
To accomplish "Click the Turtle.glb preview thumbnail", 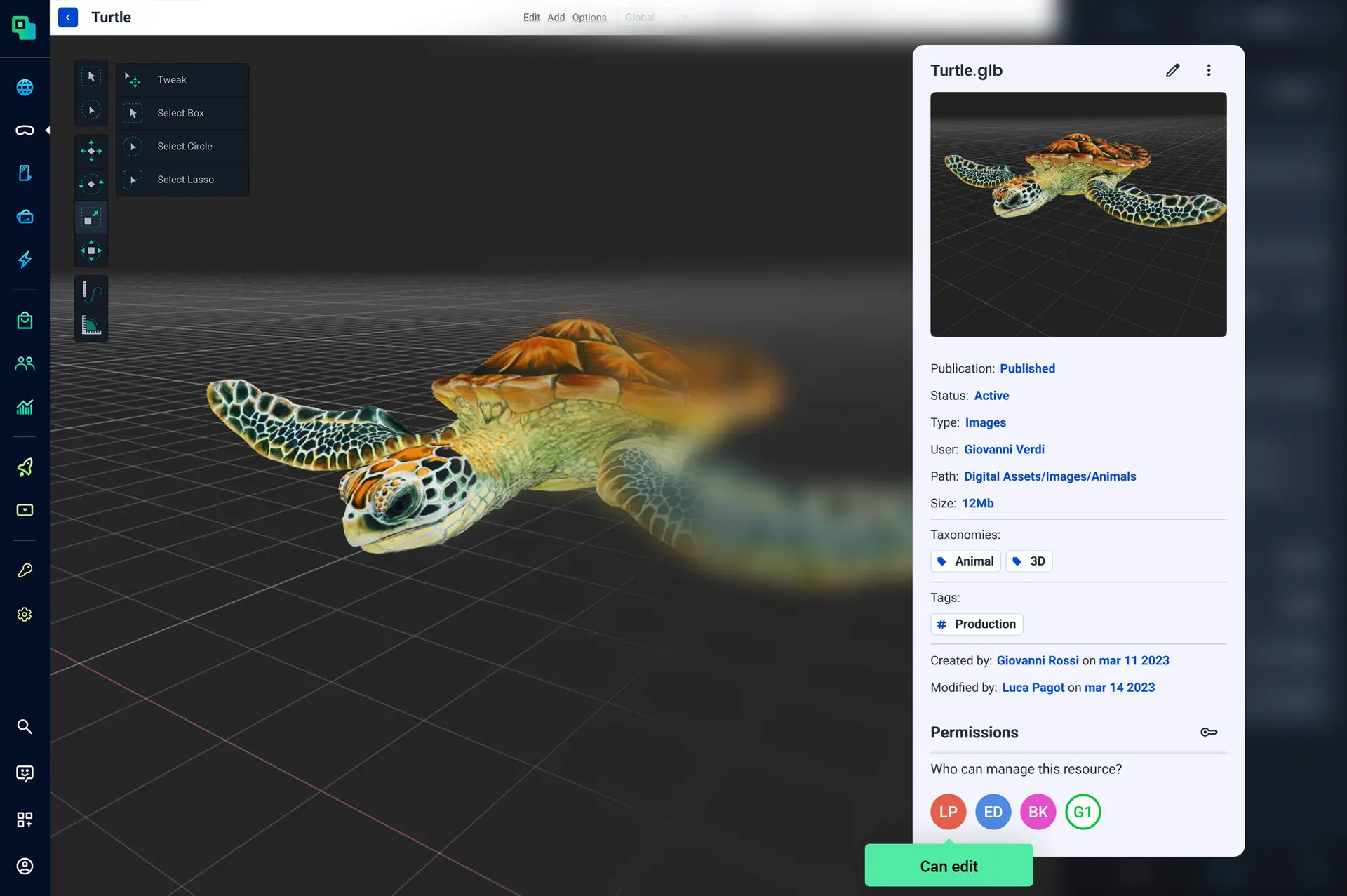I will coord(1078,214).
